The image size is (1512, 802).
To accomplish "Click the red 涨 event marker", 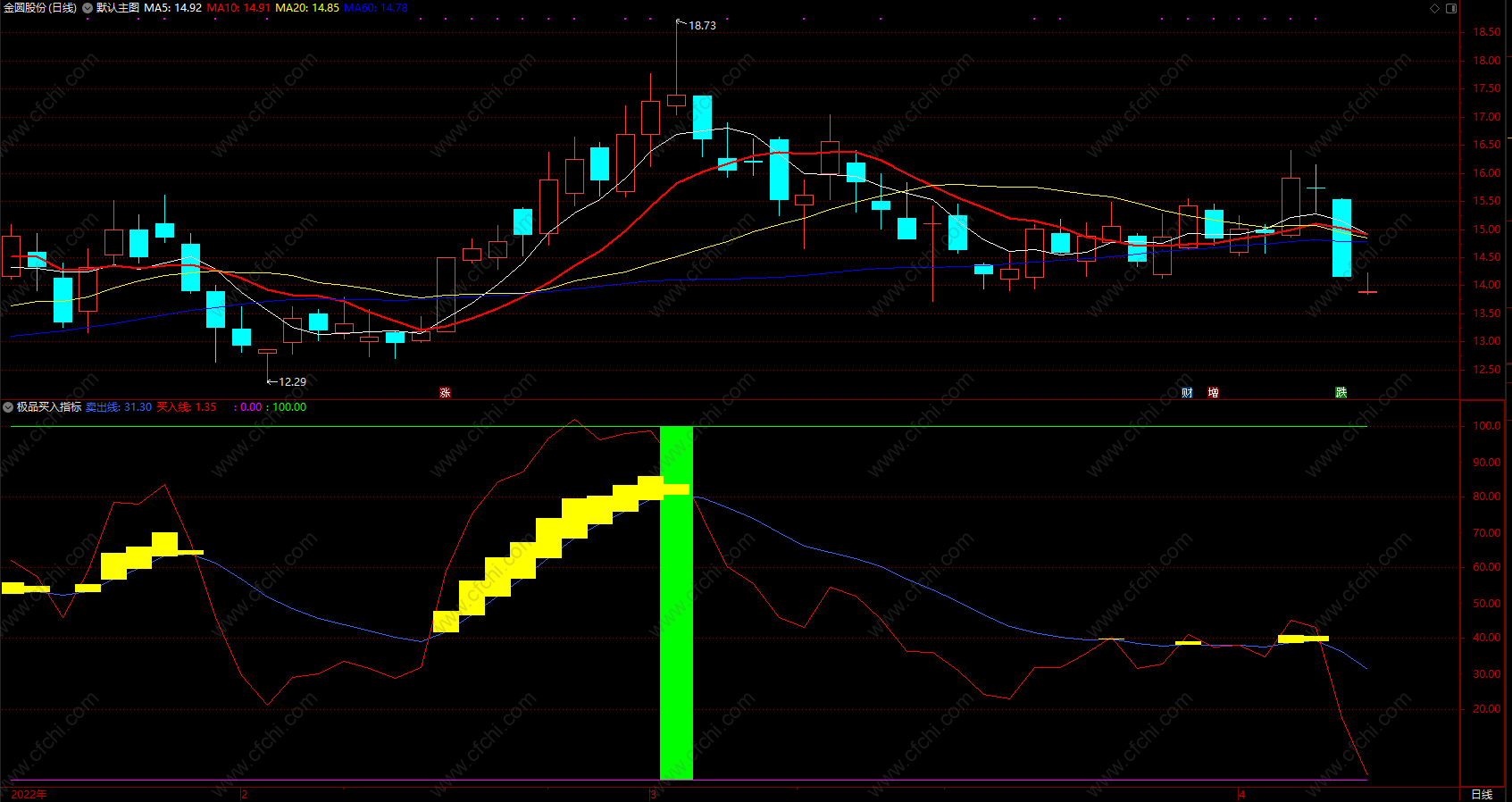I will pyautogui.click(x=445, y=393).
